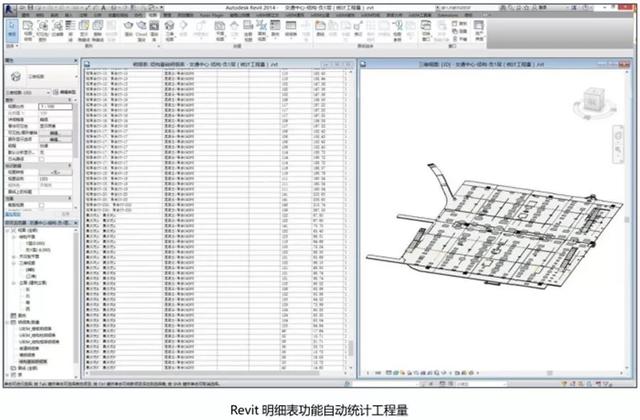Open Switch Windows tool
Screen dimensions: 640x420
click(x=426, y=31)
